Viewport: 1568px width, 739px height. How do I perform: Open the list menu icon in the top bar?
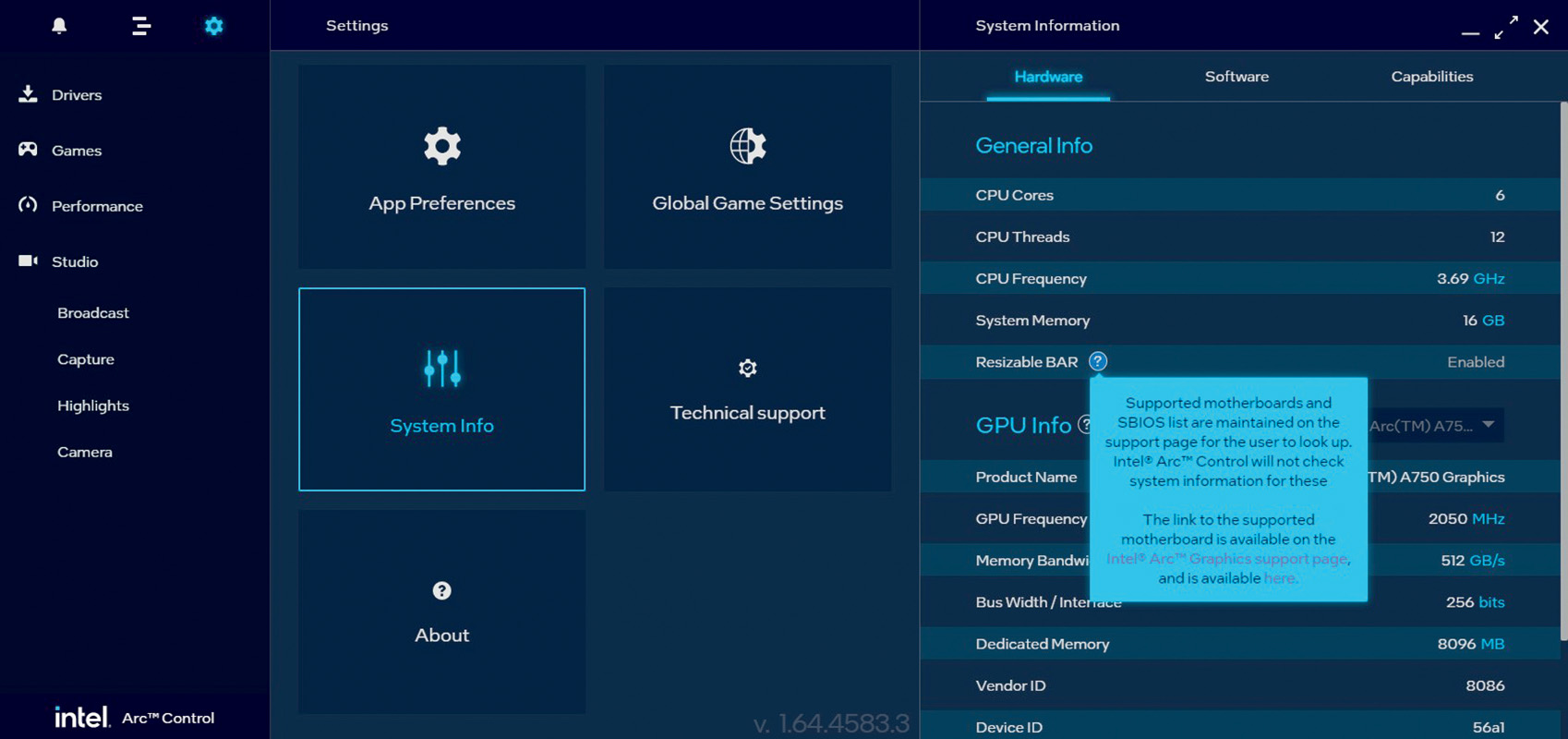click(x=140, y=26)
